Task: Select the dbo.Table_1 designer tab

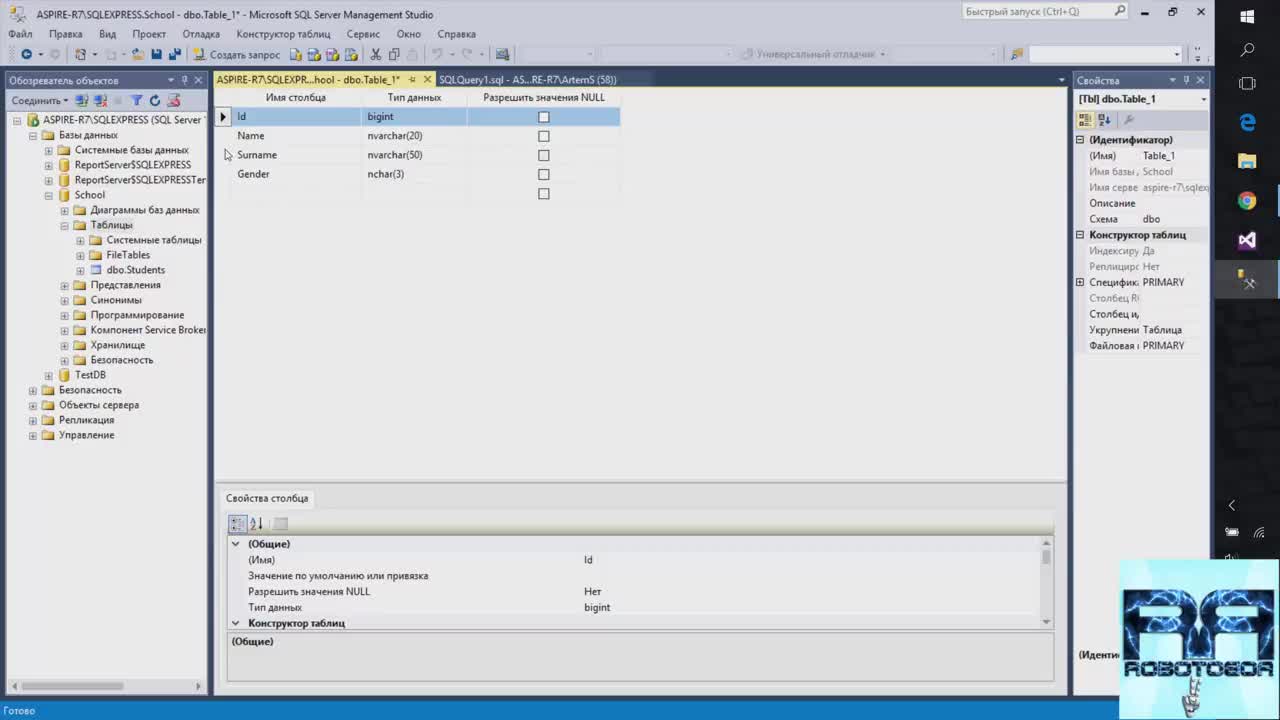Action: click(308, 80)
